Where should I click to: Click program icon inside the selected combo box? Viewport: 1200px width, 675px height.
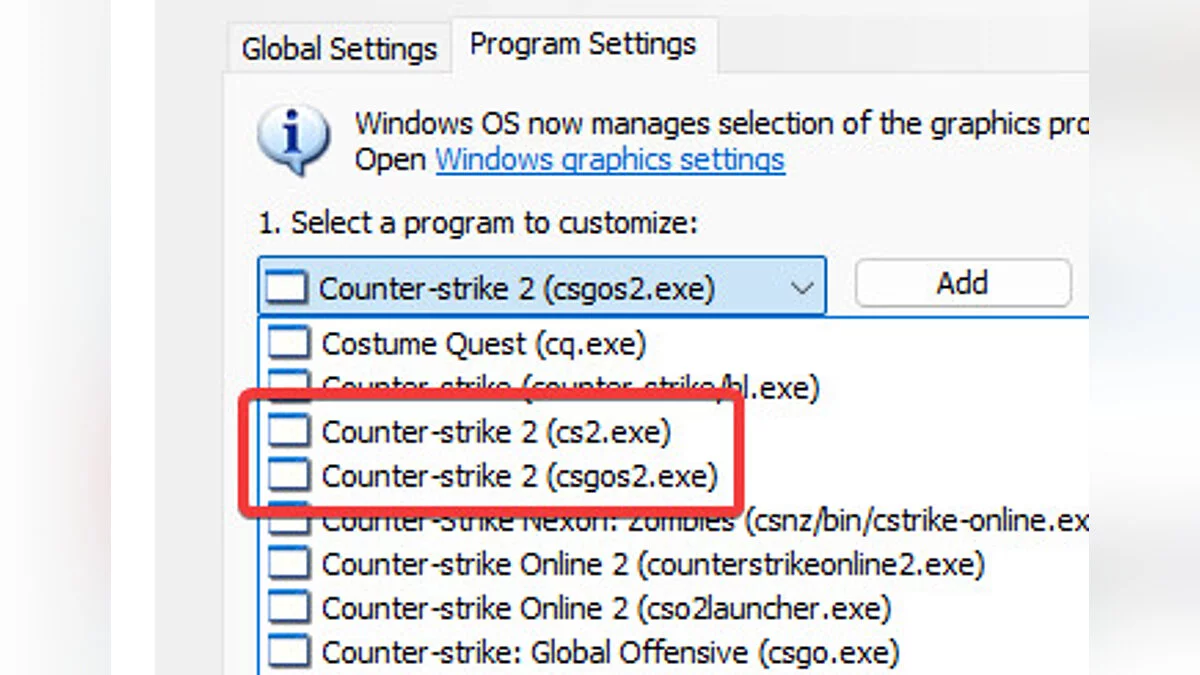coord(286,288)
